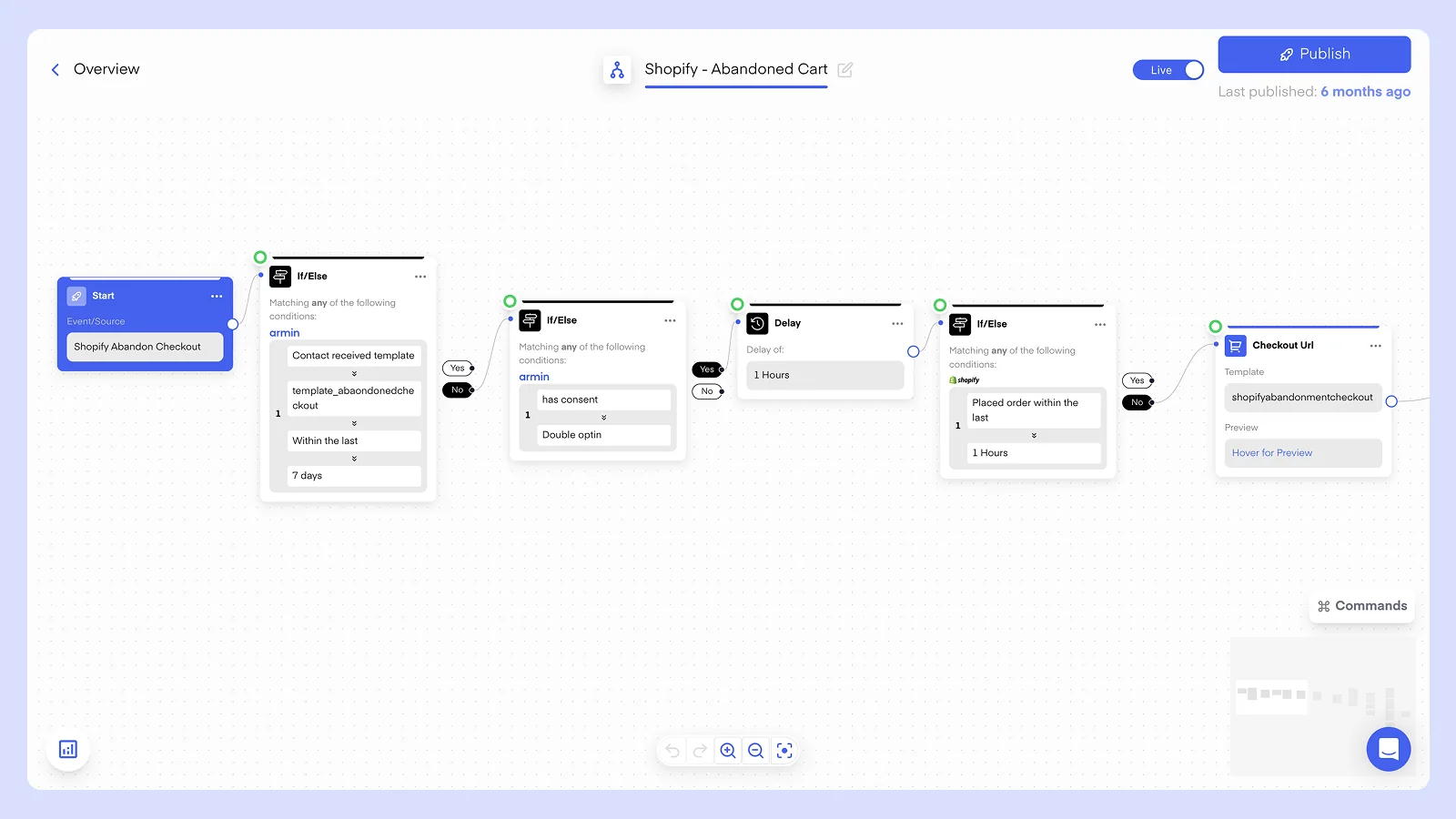Select No output of third If/Else
1456x819 pixels.
pyautogui.click(x=1137, y=402)
